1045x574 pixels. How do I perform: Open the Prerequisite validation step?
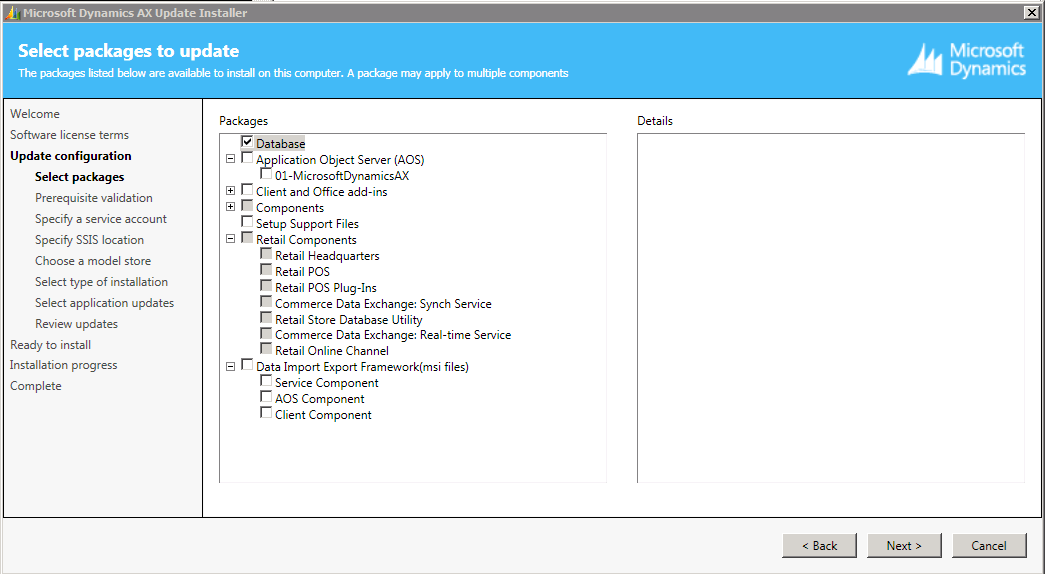coord(94,198)
